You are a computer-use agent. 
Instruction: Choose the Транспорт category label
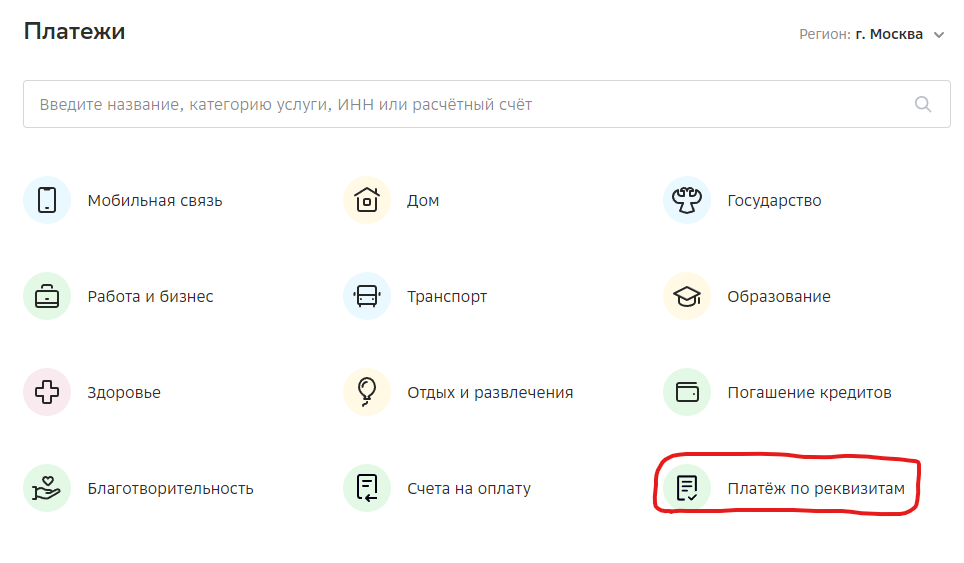pos(447,297)
